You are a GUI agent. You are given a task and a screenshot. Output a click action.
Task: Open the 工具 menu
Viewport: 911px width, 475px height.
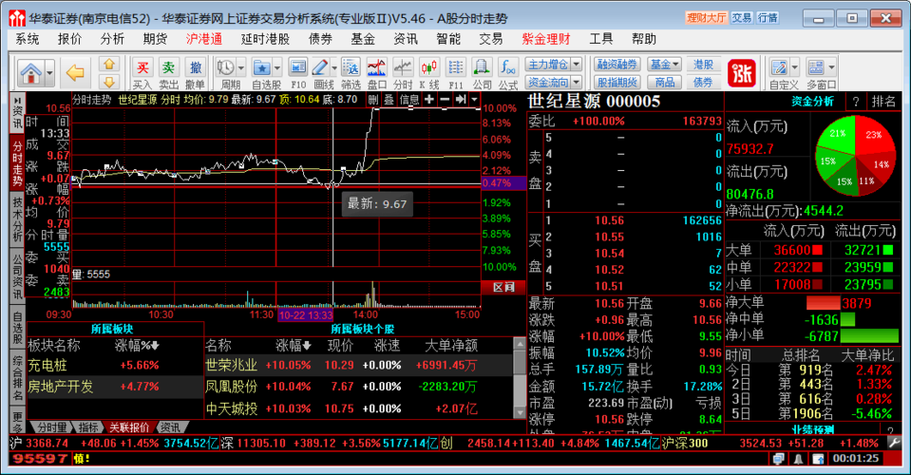coord(601,39)
